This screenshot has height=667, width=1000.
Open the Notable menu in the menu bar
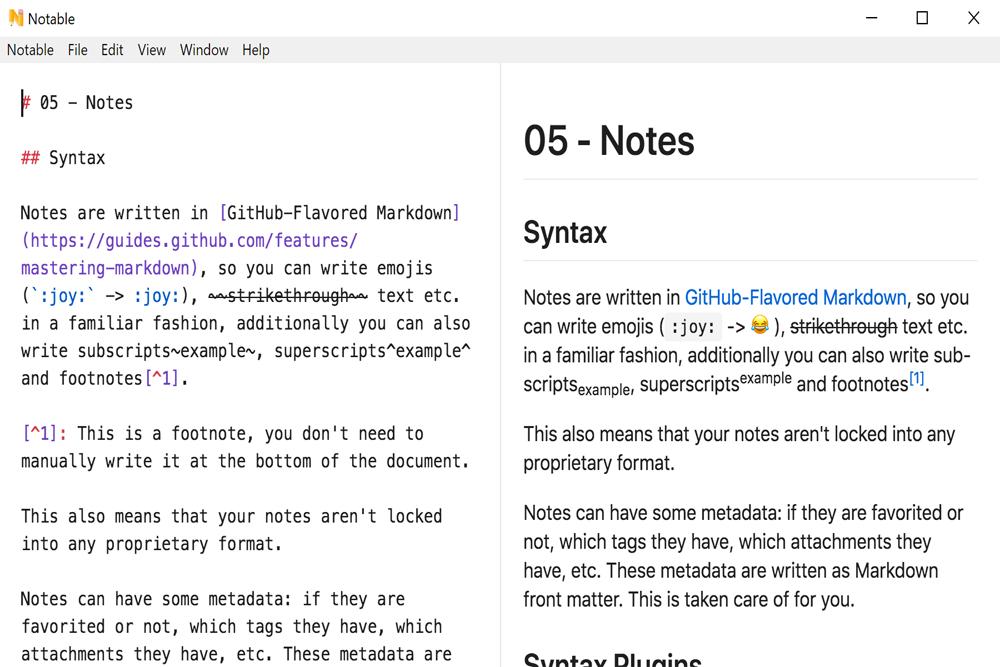tap(30, 50)
